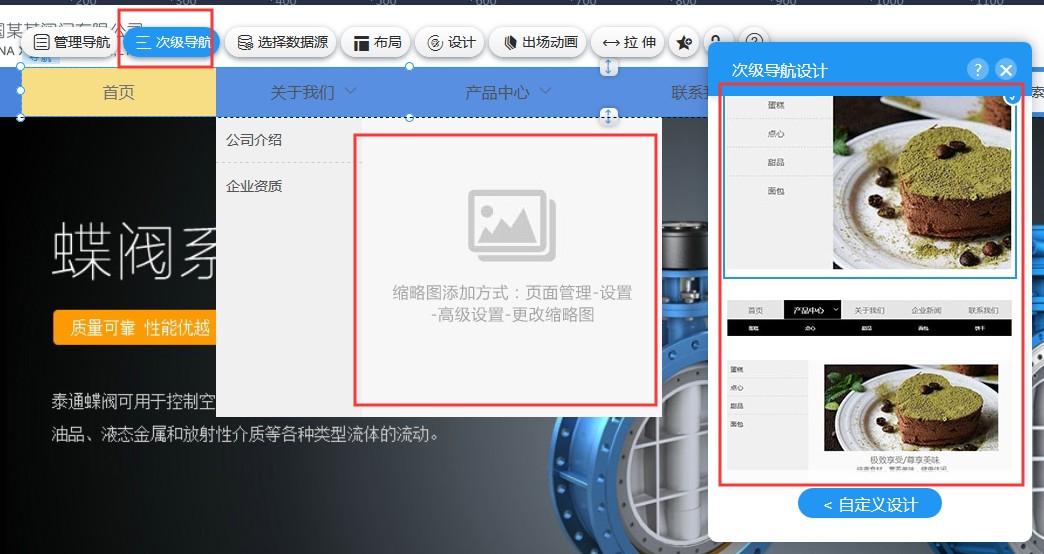
Task: Click the lock icon in the toolbar
Action: (717, 39)
